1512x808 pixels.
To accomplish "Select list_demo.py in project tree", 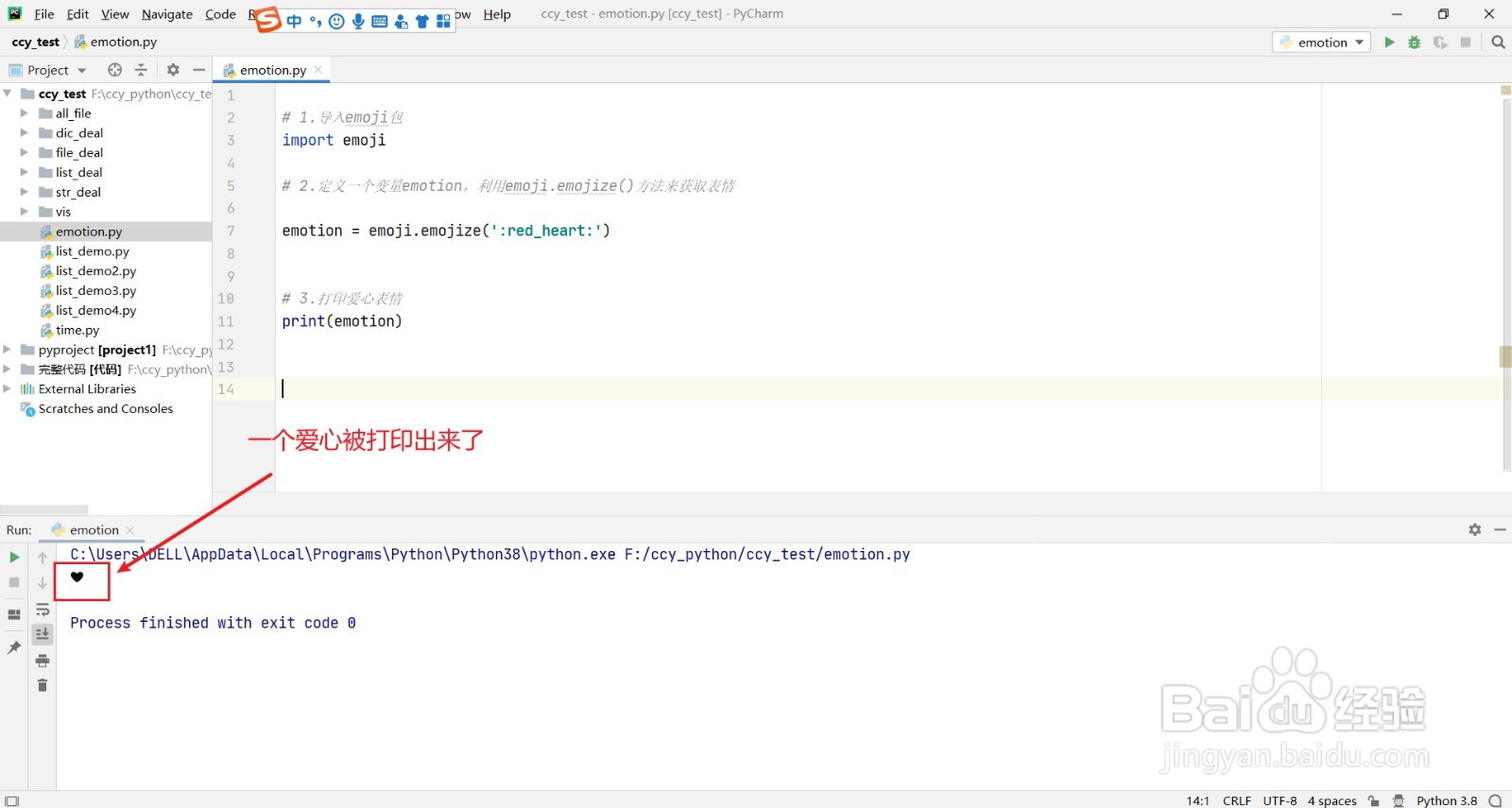I will (x=92, y=251).
